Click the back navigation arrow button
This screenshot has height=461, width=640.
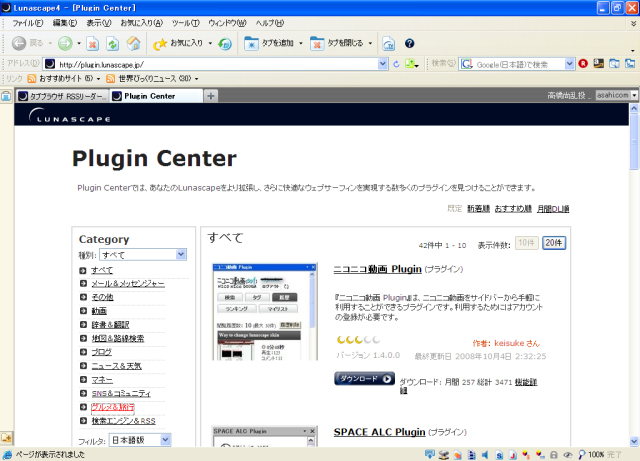[19, 43]
